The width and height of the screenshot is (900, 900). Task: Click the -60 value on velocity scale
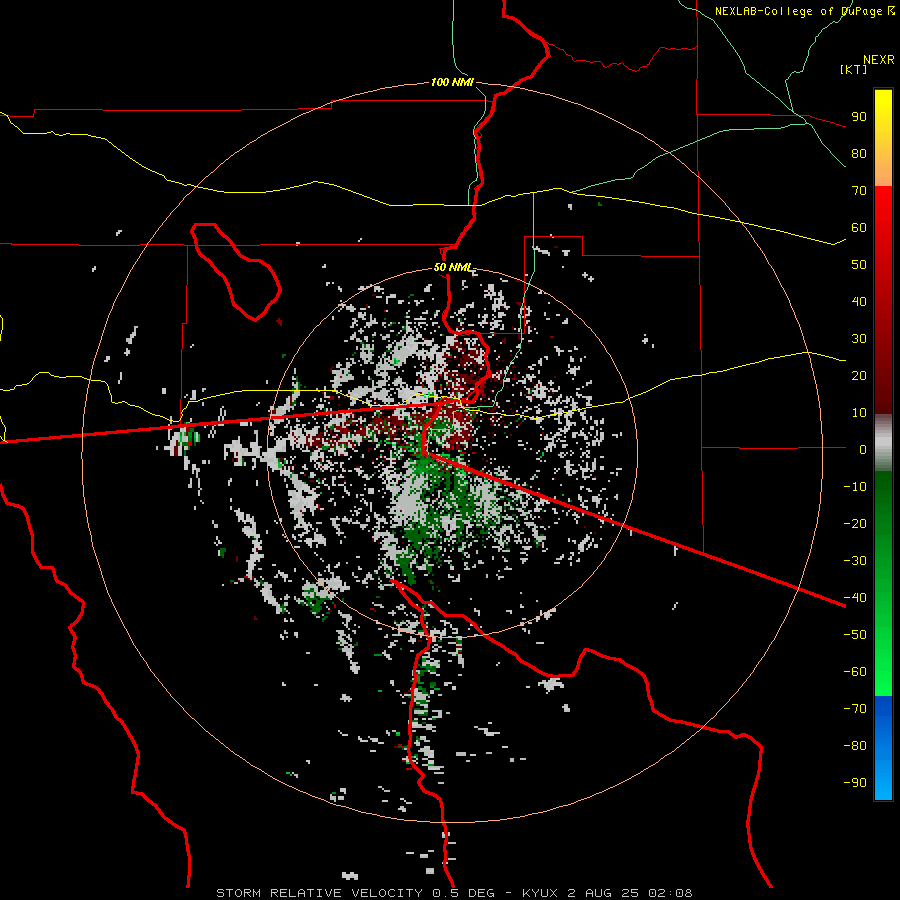(x=855, y=672)
